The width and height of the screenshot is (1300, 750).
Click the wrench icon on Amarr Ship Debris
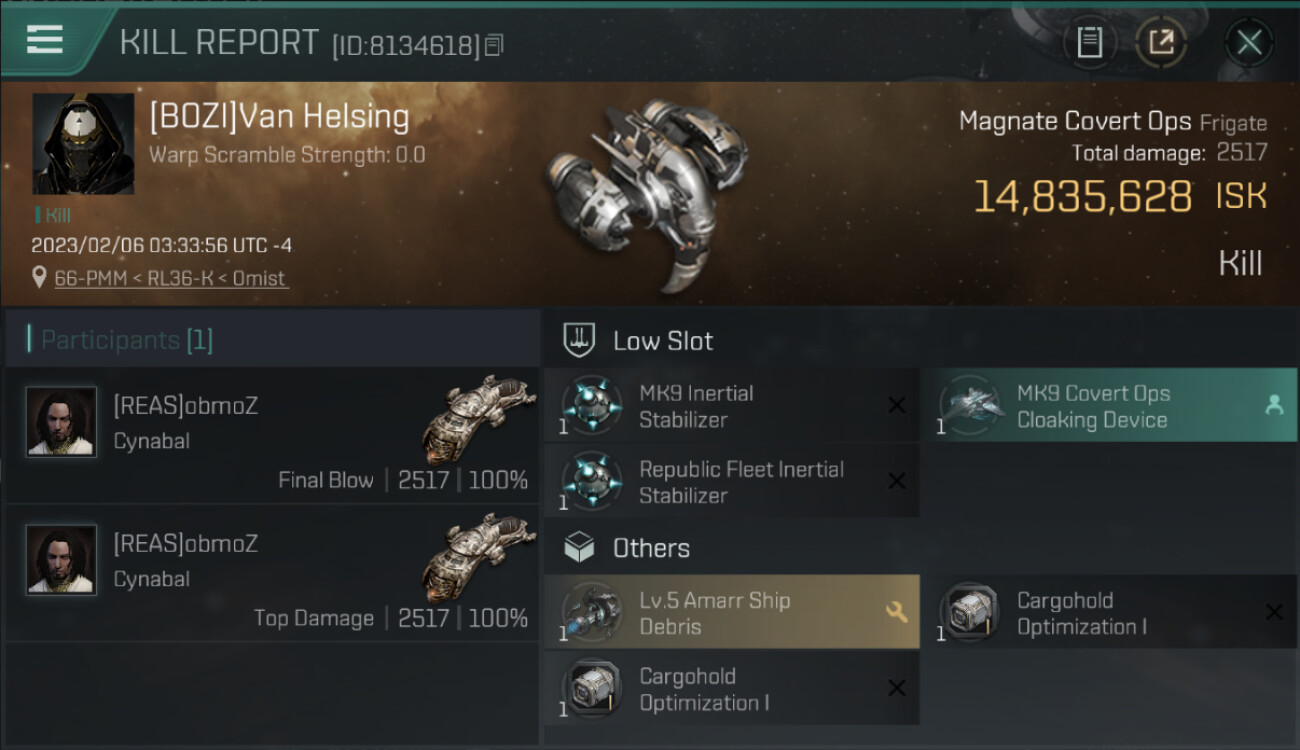[x=897, y=612]
